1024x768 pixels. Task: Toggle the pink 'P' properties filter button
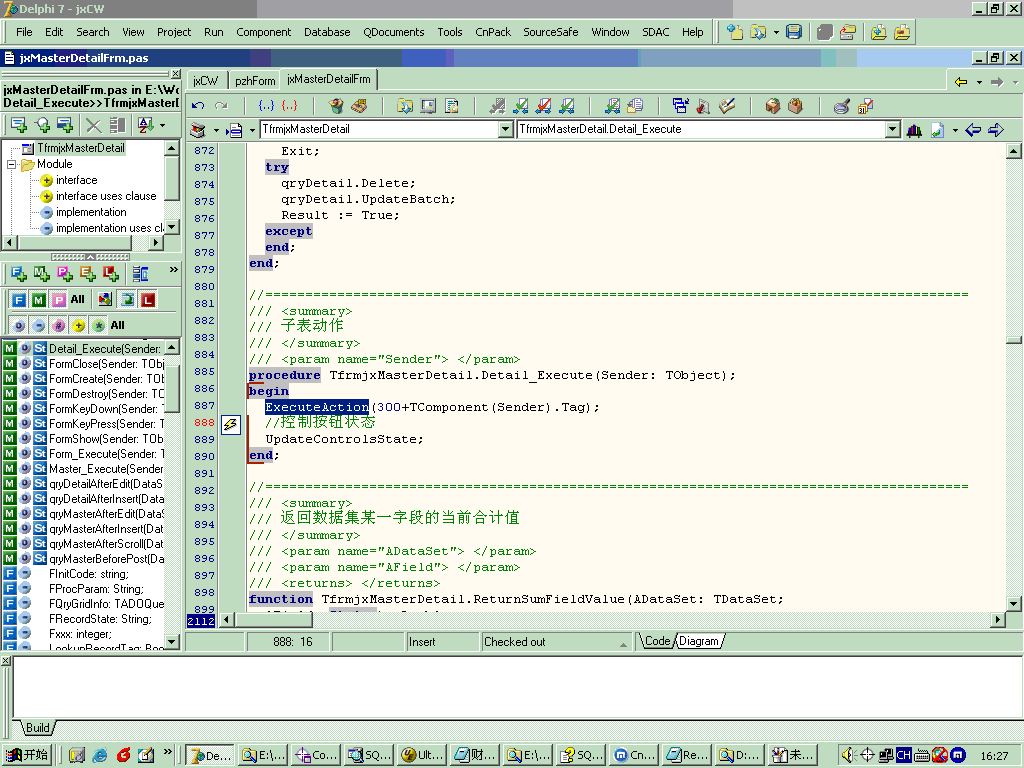pos(58,300)
